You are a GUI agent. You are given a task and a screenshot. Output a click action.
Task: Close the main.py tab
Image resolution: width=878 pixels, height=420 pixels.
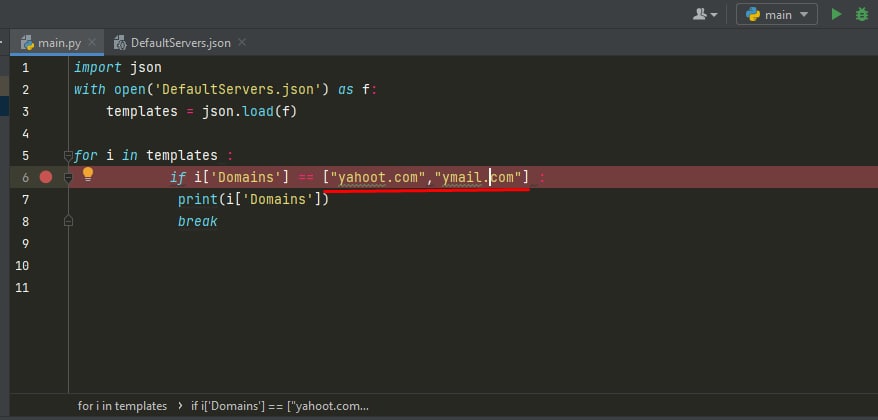[92, 43]
